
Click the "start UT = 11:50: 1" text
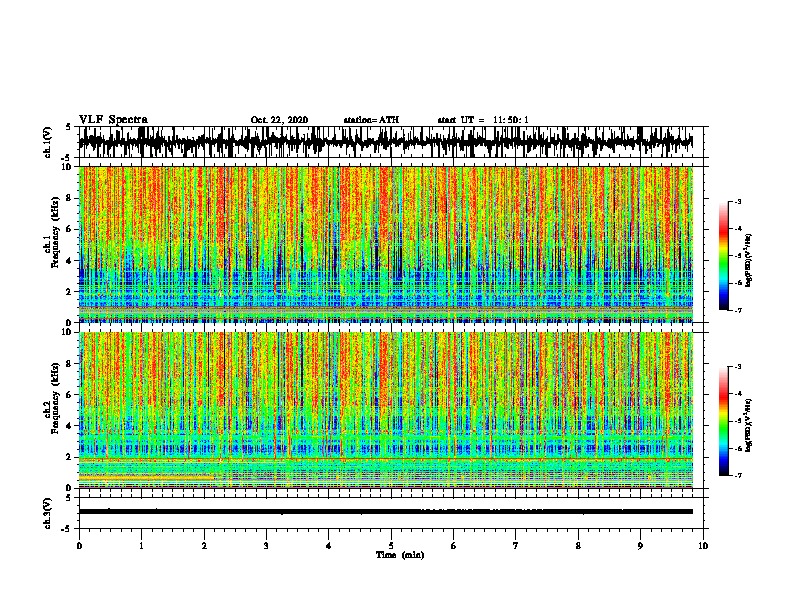coord(483,120)
